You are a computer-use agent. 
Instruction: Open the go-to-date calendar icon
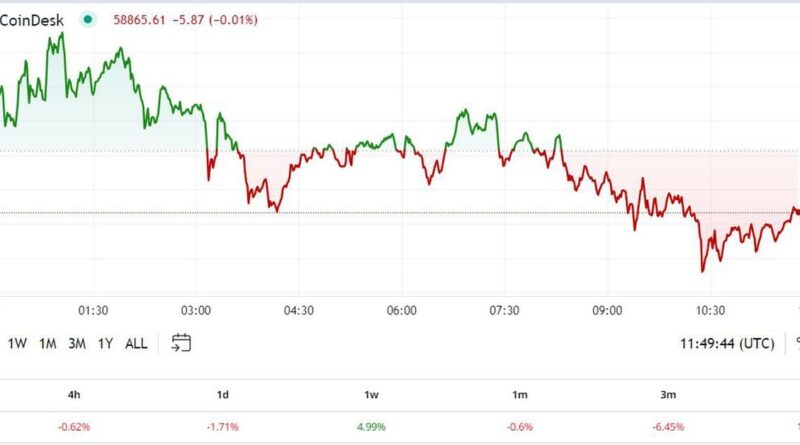(x=181, y=343)
